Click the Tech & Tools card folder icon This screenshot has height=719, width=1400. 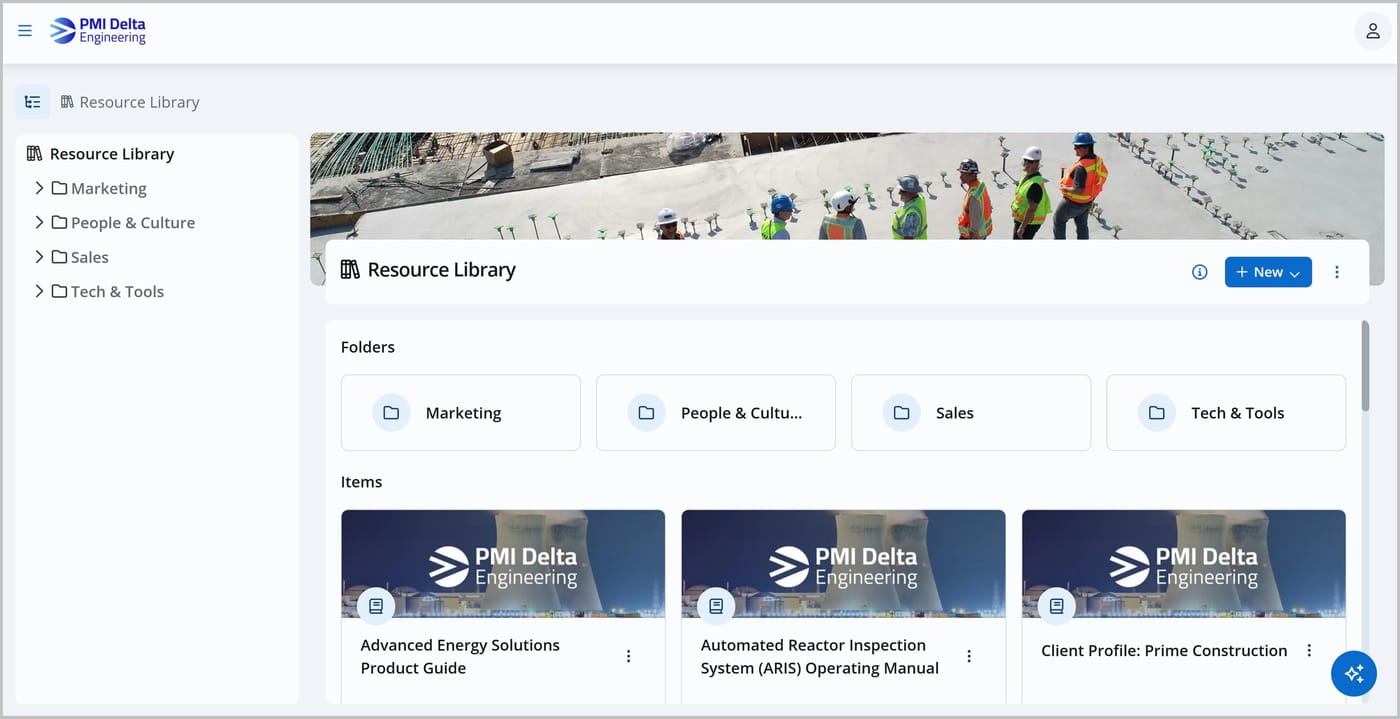(1156, 413)
